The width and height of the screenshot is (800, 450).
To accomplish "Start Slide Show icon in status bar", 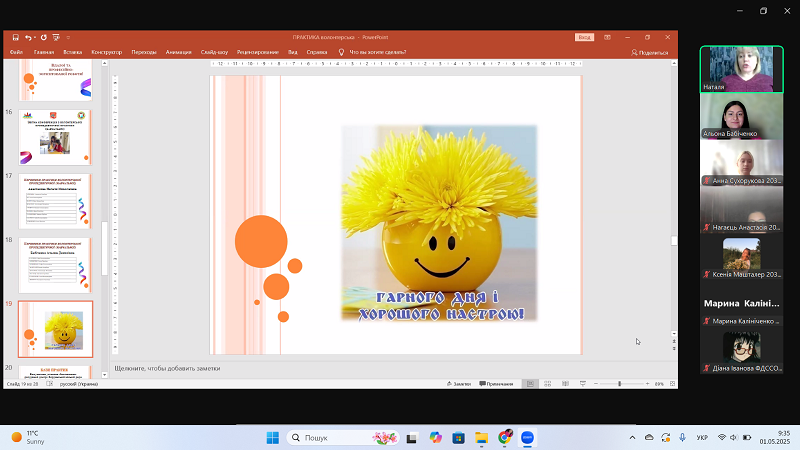I will 583,384.
